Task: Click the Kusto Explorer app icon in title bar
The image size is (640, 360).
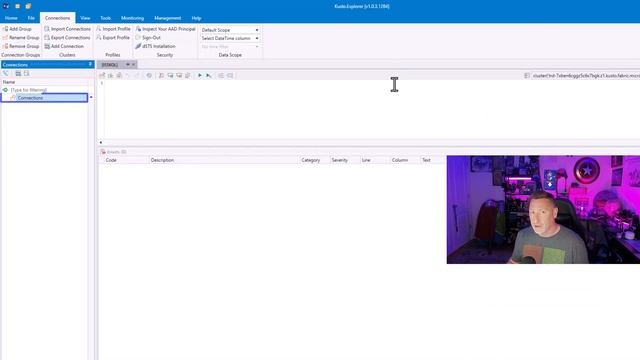Action: (6, 6)
